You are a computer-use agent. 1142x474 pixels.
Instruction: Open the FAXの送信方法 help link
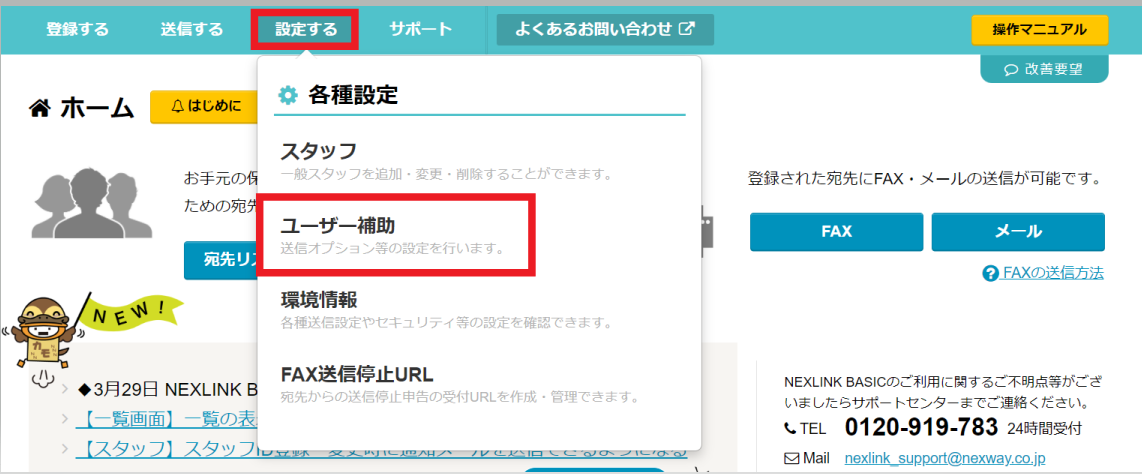click(x=1053, y=273)
